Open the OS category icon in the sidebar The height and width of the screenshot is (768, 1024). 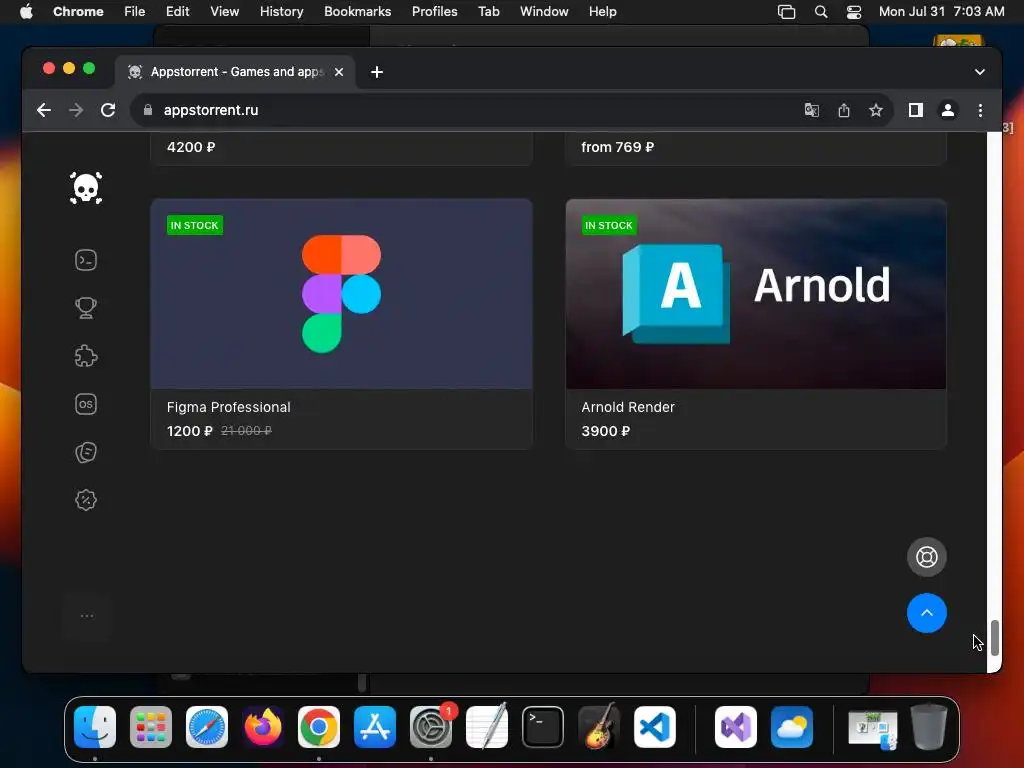click(x=86, y=404)
